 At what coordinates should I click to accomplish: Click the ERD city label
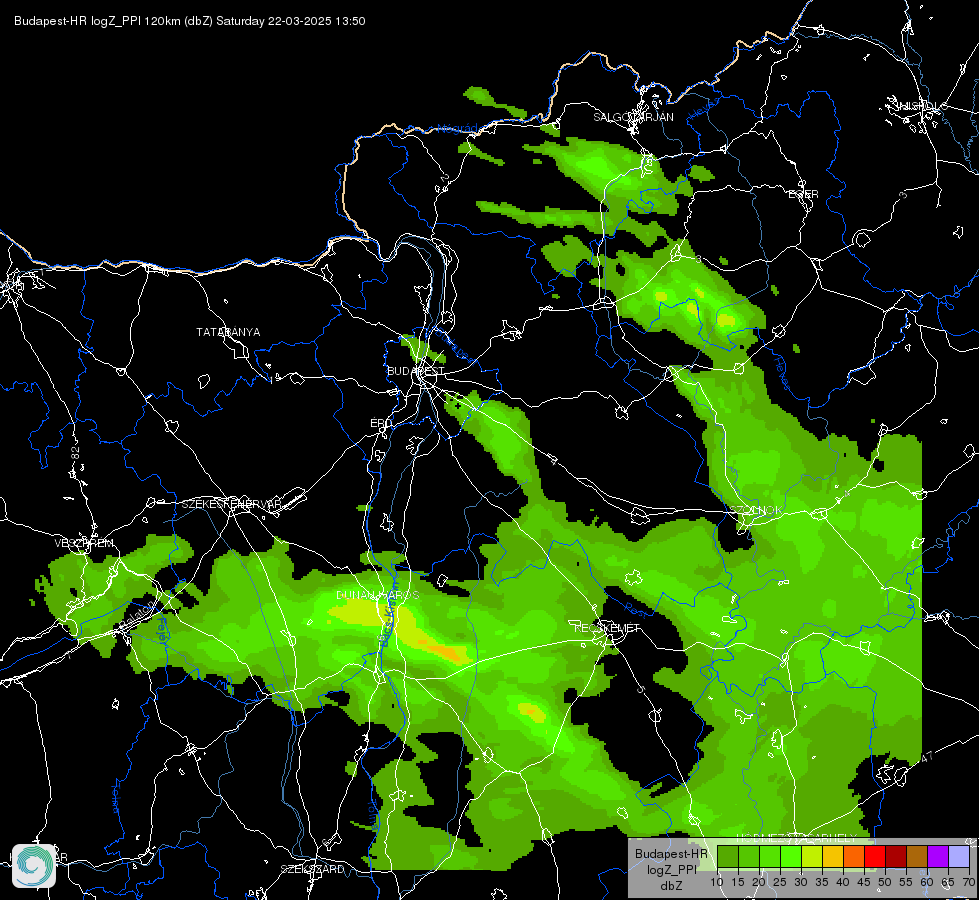click(x=381, y=423)
